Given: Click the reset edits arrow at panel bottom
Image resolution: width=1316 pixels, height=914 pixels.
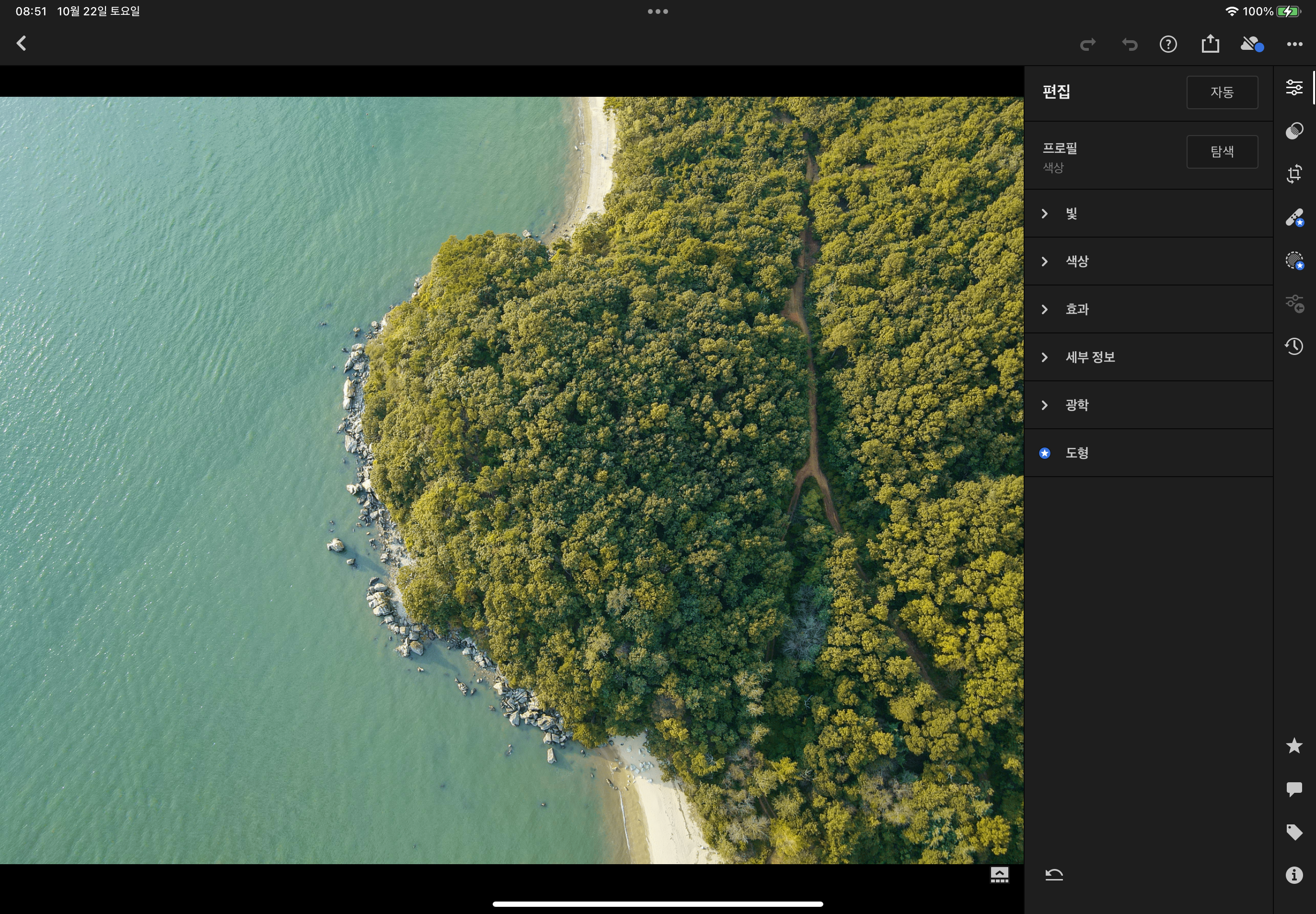Looking at the screenshot, I should pyautogui.click(x=1053, y=875).
